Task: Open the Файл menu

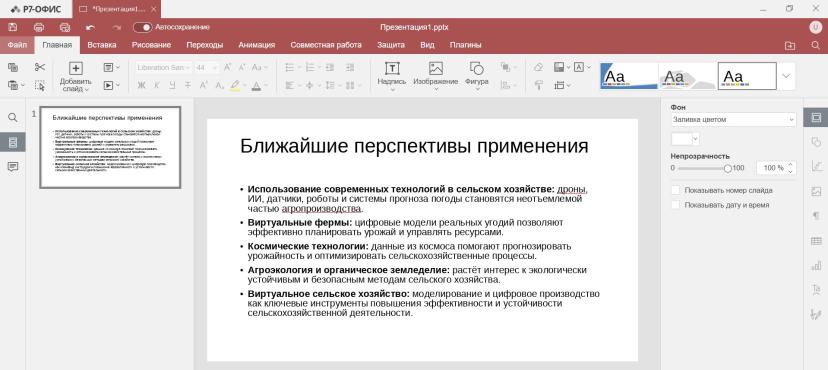Action: pyautogui.click(x=17, y=45)
